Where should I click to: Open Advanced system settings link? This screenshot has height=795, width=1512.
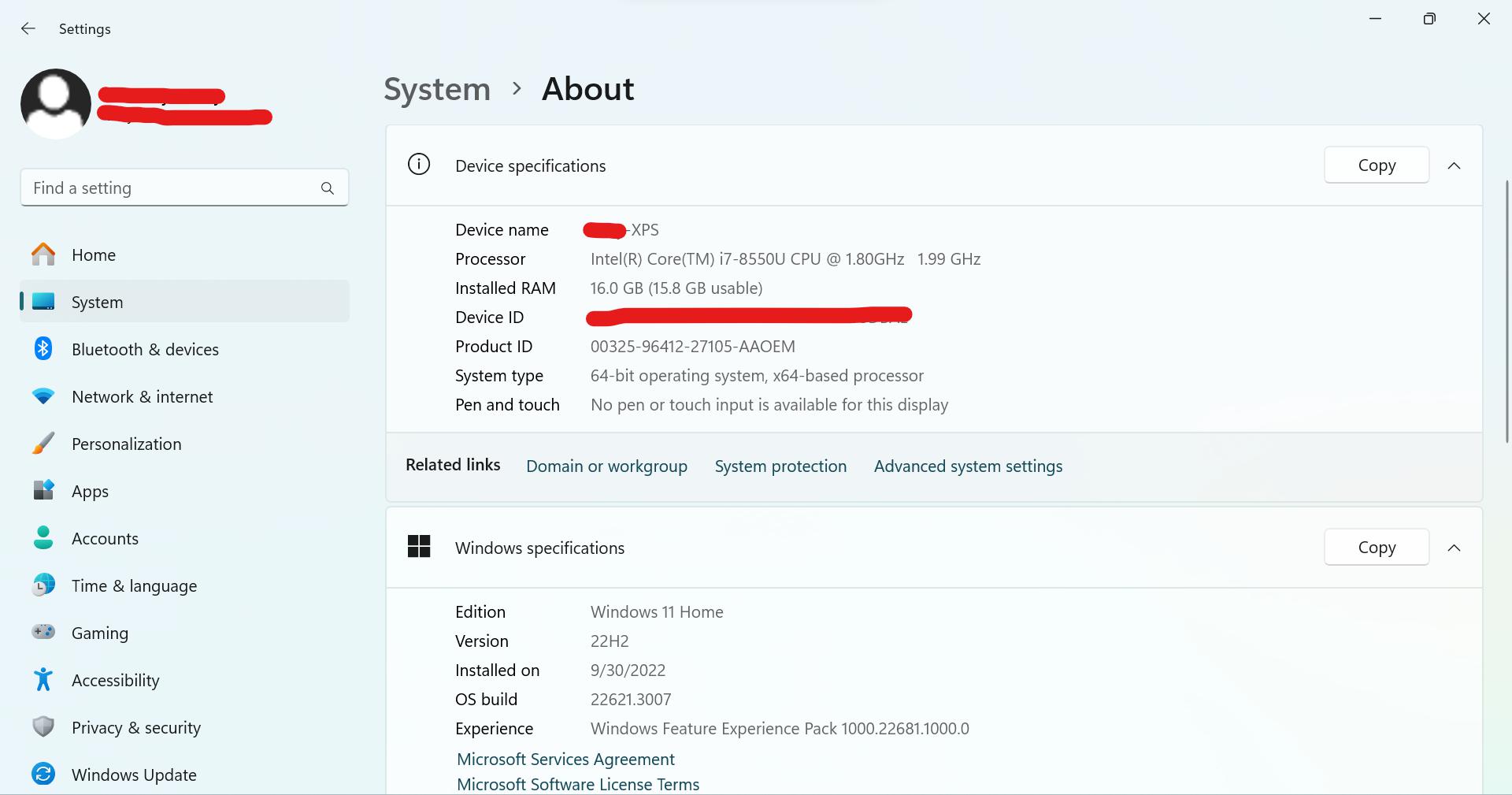point(968,466)
